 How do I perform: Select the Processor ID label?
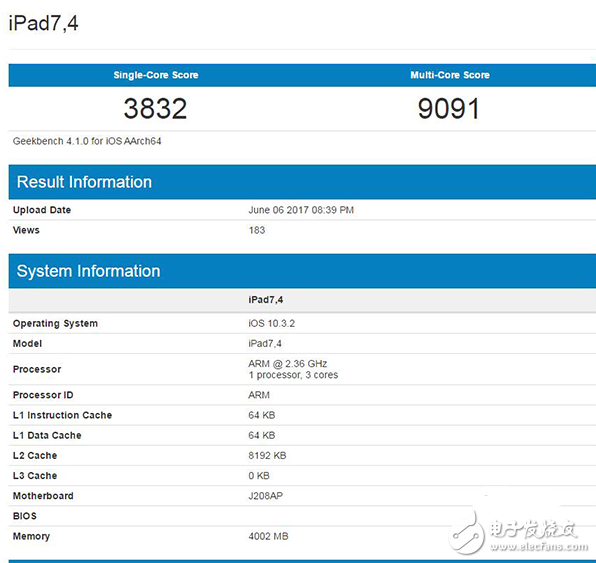coord(43,395)
